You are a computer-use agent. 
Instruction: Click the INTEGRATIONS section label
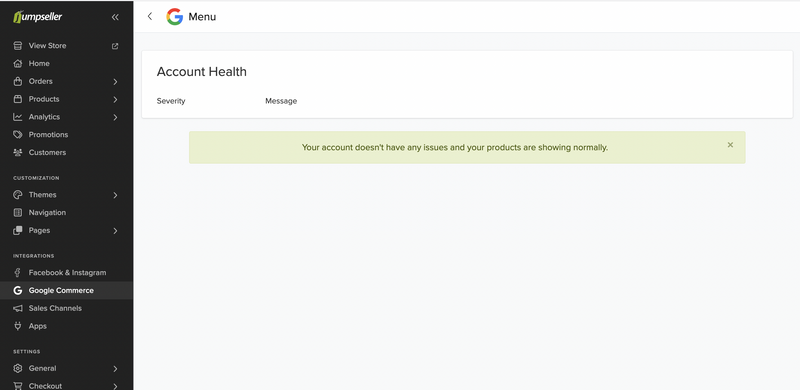[x=34, y=256]
